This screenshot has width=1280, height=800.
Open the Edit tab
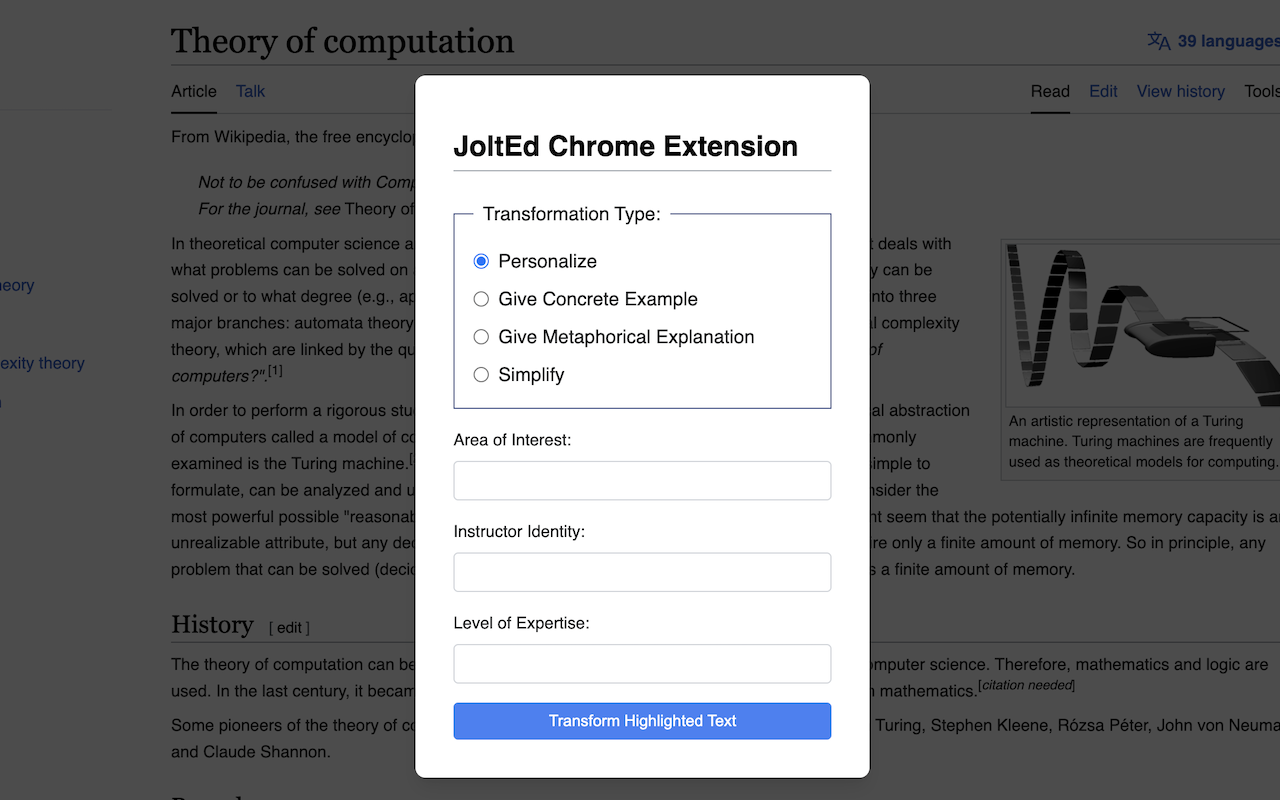point(1103,91)
